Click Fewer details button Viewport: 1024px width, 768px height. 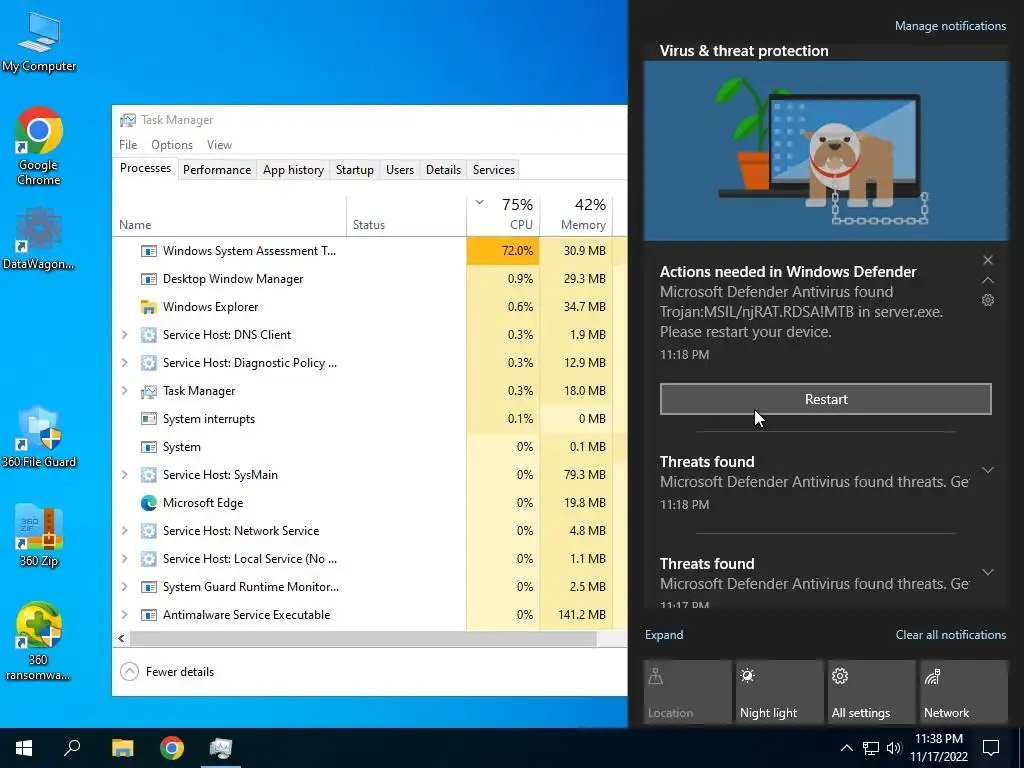(x=167, y=671)
